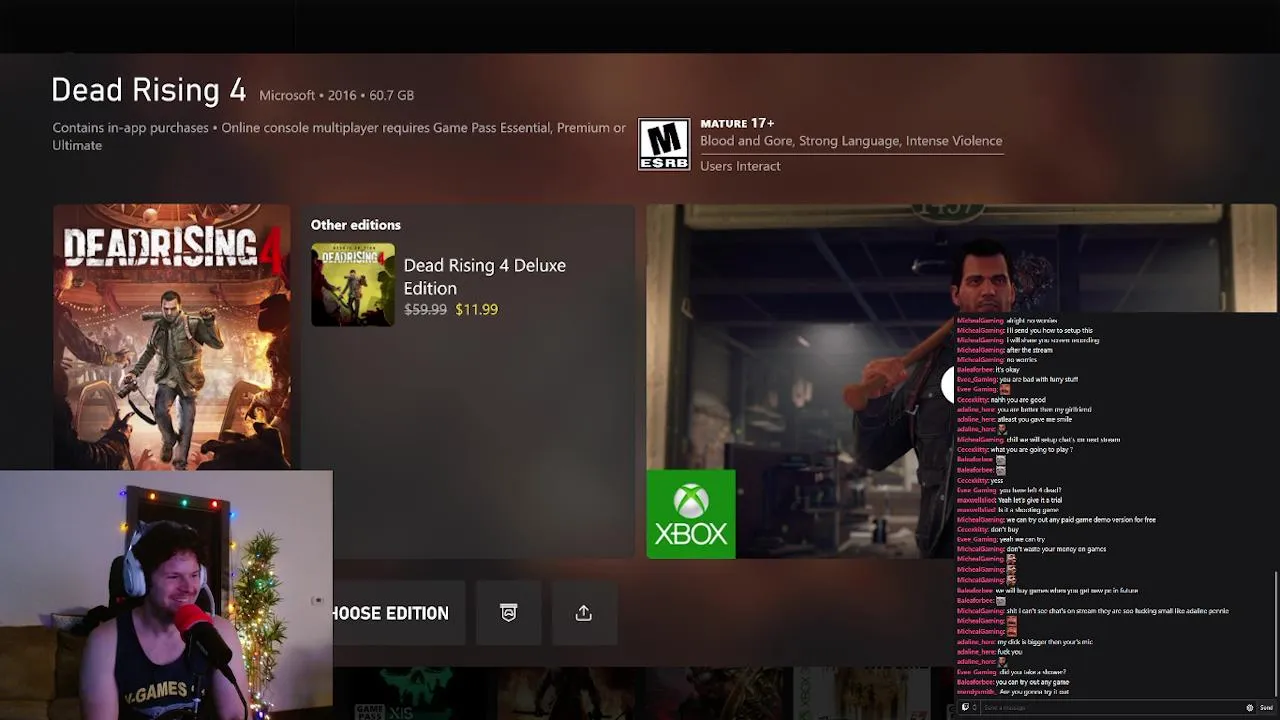Click the streamer webcam overlay

166,595
